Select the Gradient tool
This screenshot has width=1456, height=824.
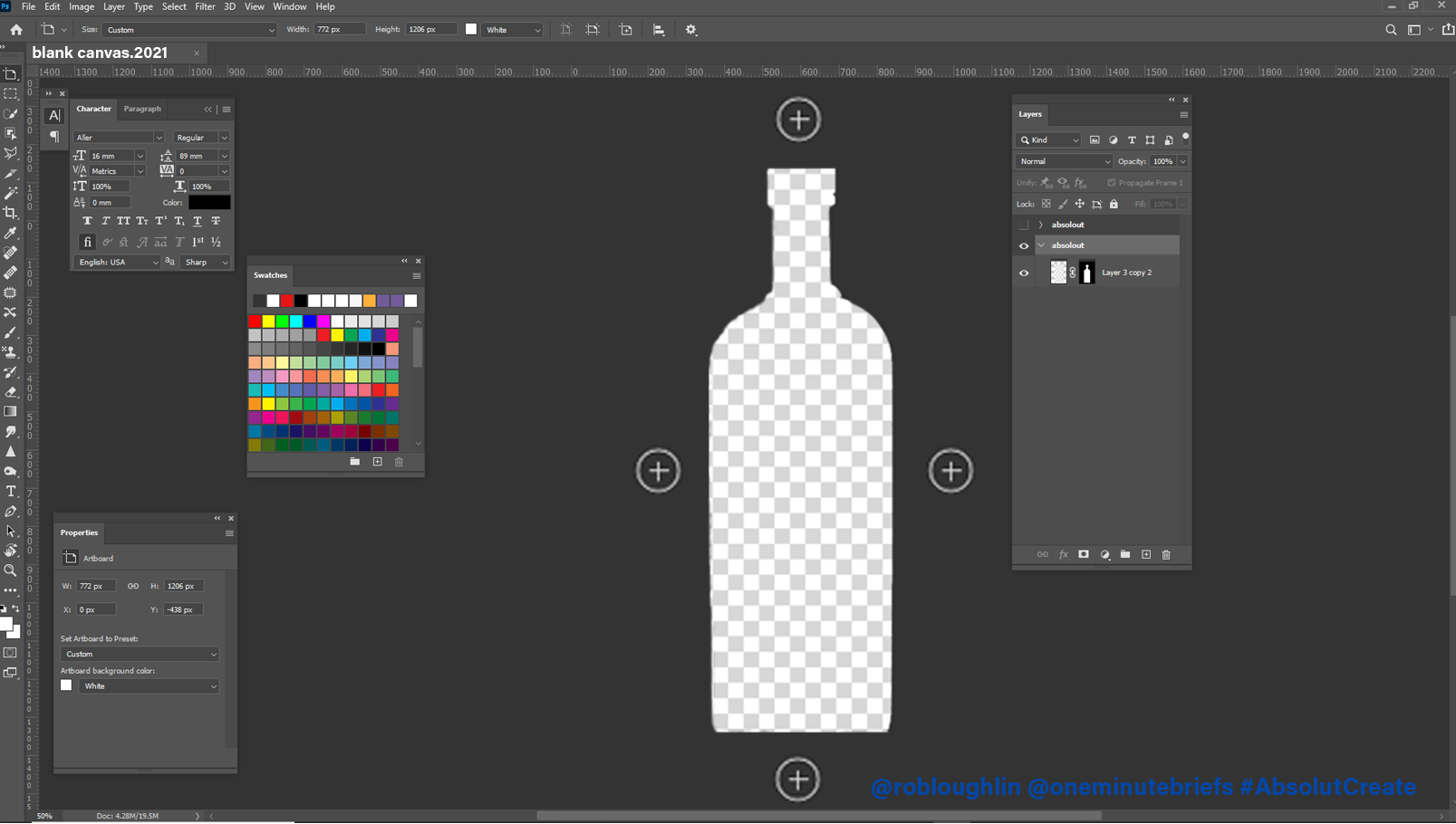[11, 412]
